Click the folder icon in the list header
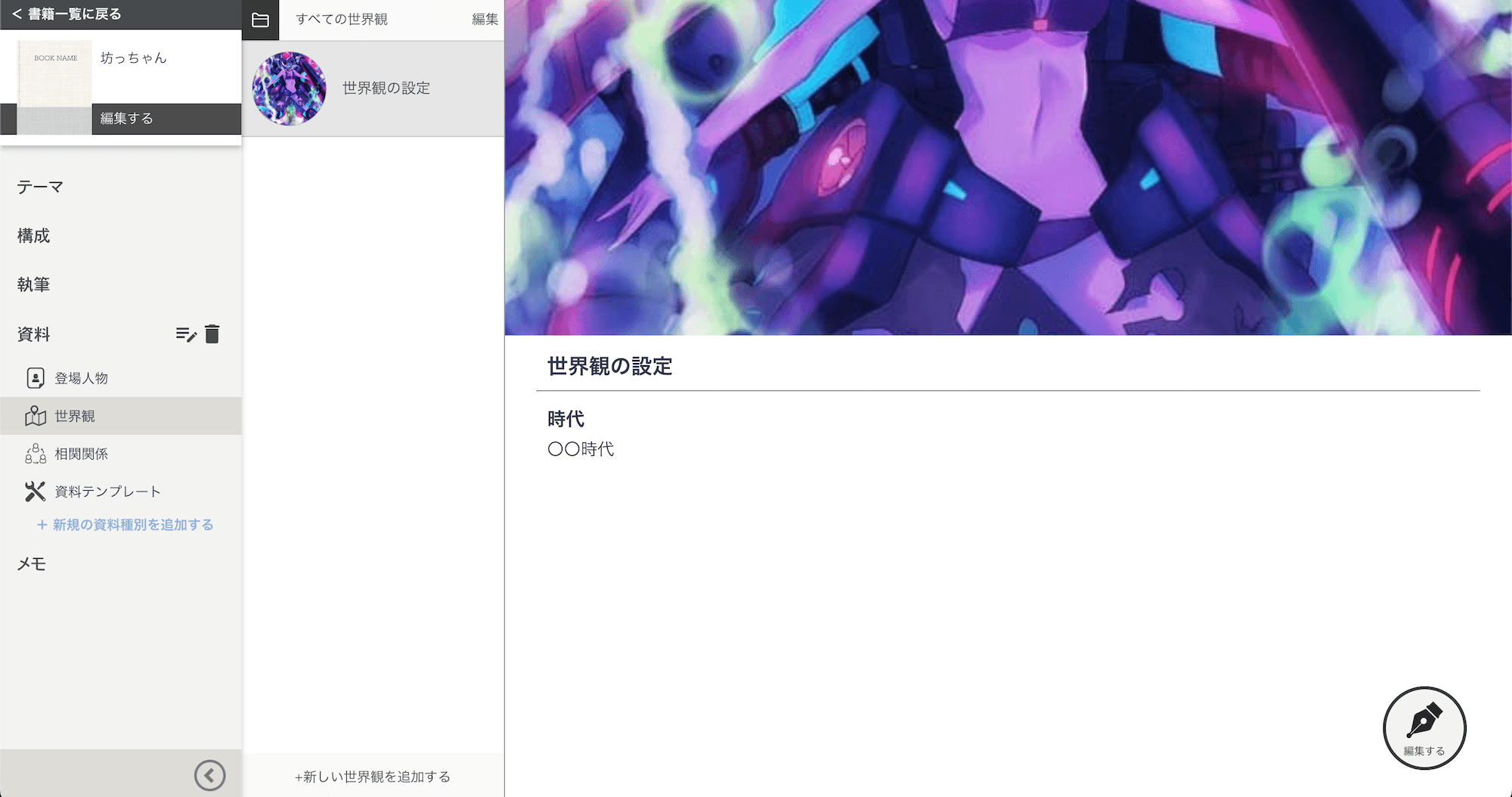This screenshot has width=1512, height=797. (260, 20)
